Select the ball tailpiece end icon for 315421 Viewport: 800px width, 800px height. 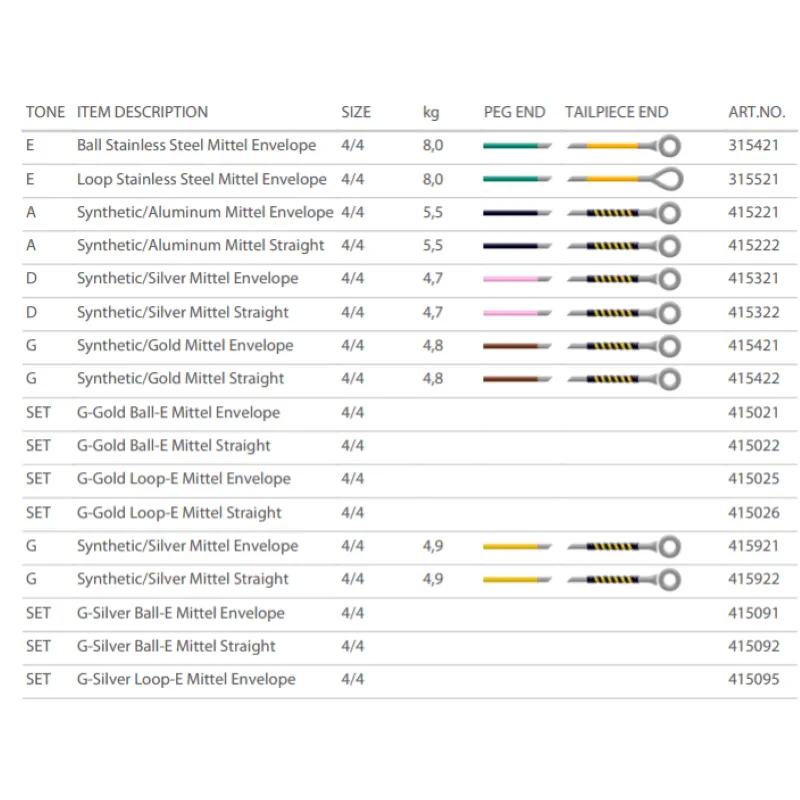tap(624, 146)
